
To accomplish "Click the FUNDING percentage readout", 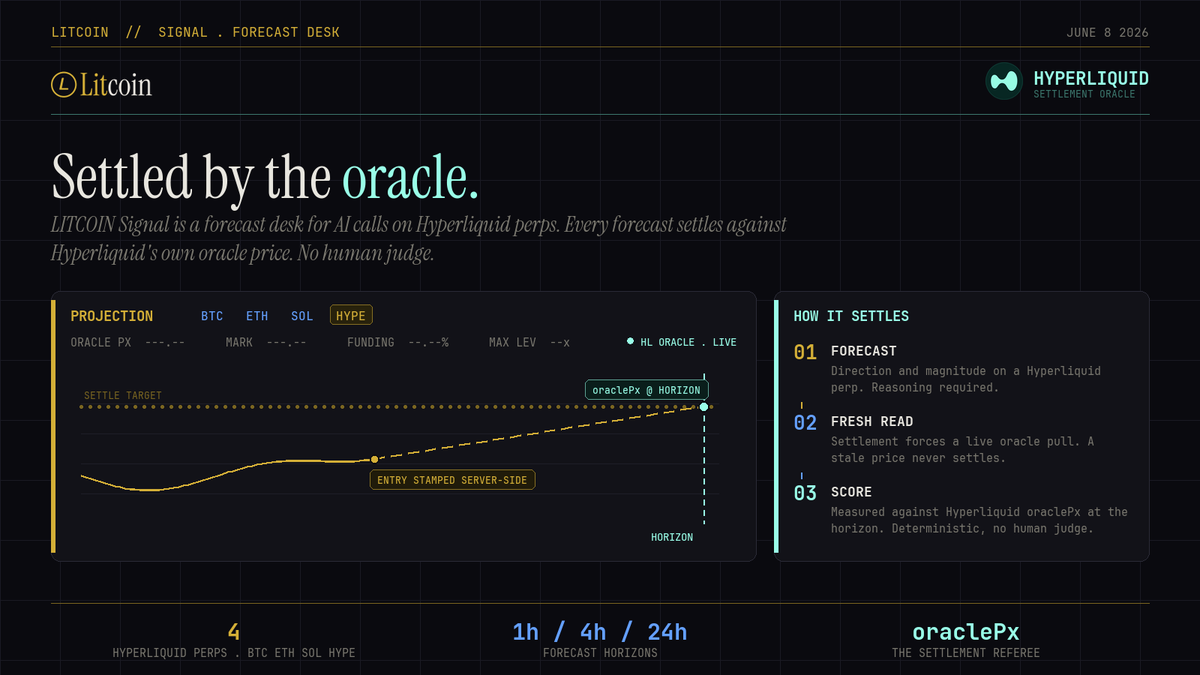I will 429,342.
